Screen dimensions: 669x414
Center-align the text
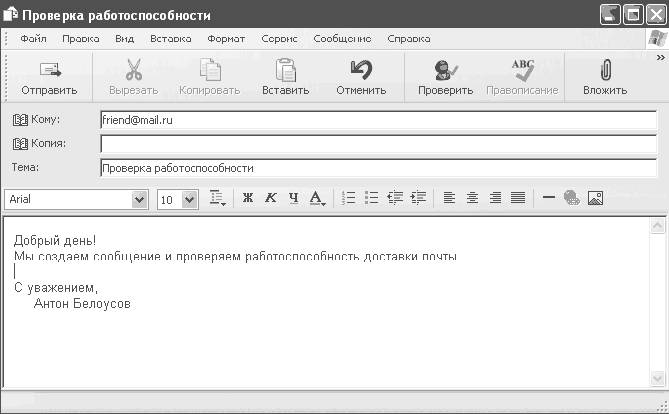tap(472, 198)
